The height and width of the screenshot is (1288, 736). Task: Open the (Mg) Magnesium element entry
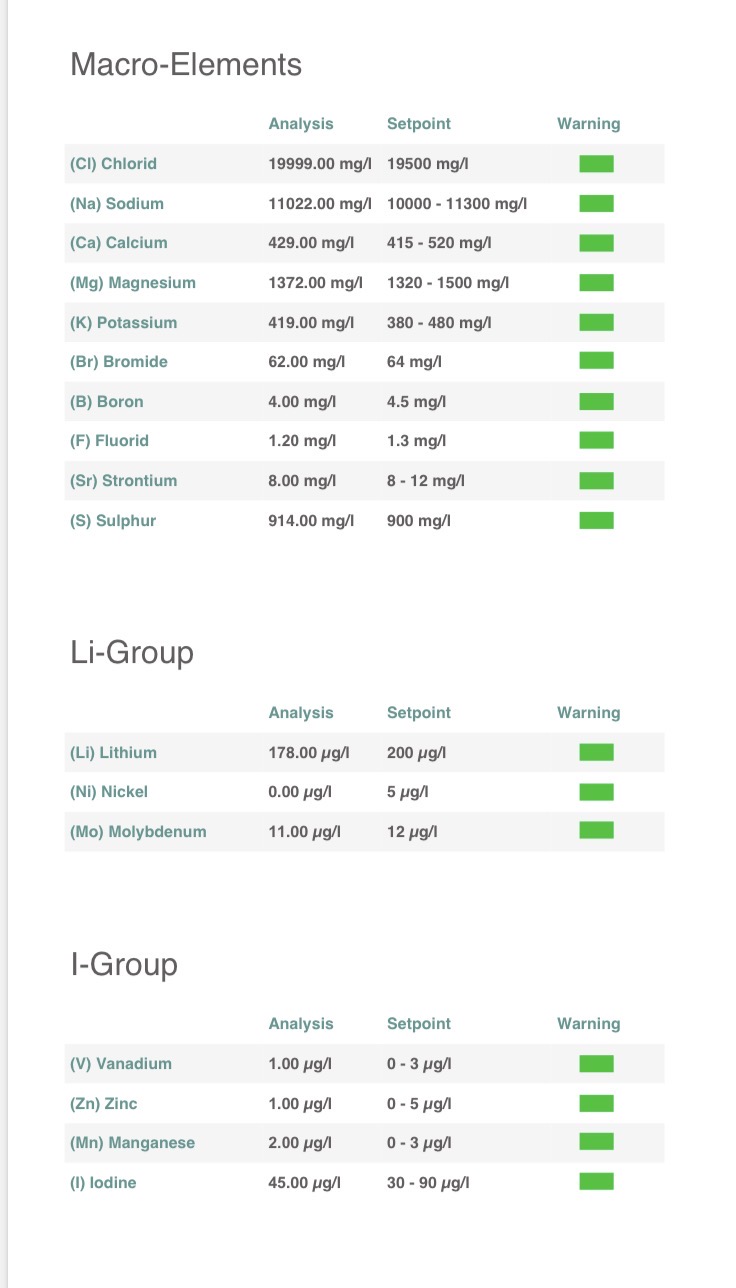click(133, 283)
